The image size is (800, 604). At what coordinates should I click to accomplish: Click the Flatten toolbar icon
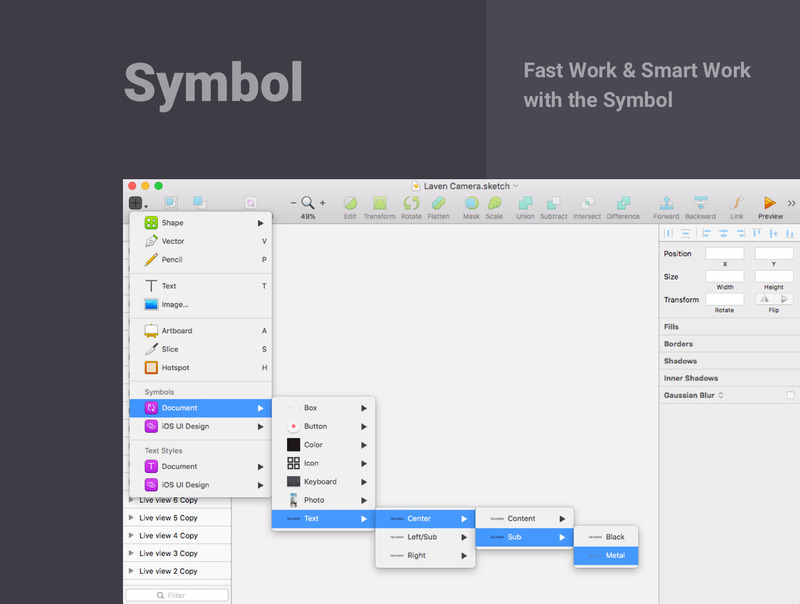(438, 203)
